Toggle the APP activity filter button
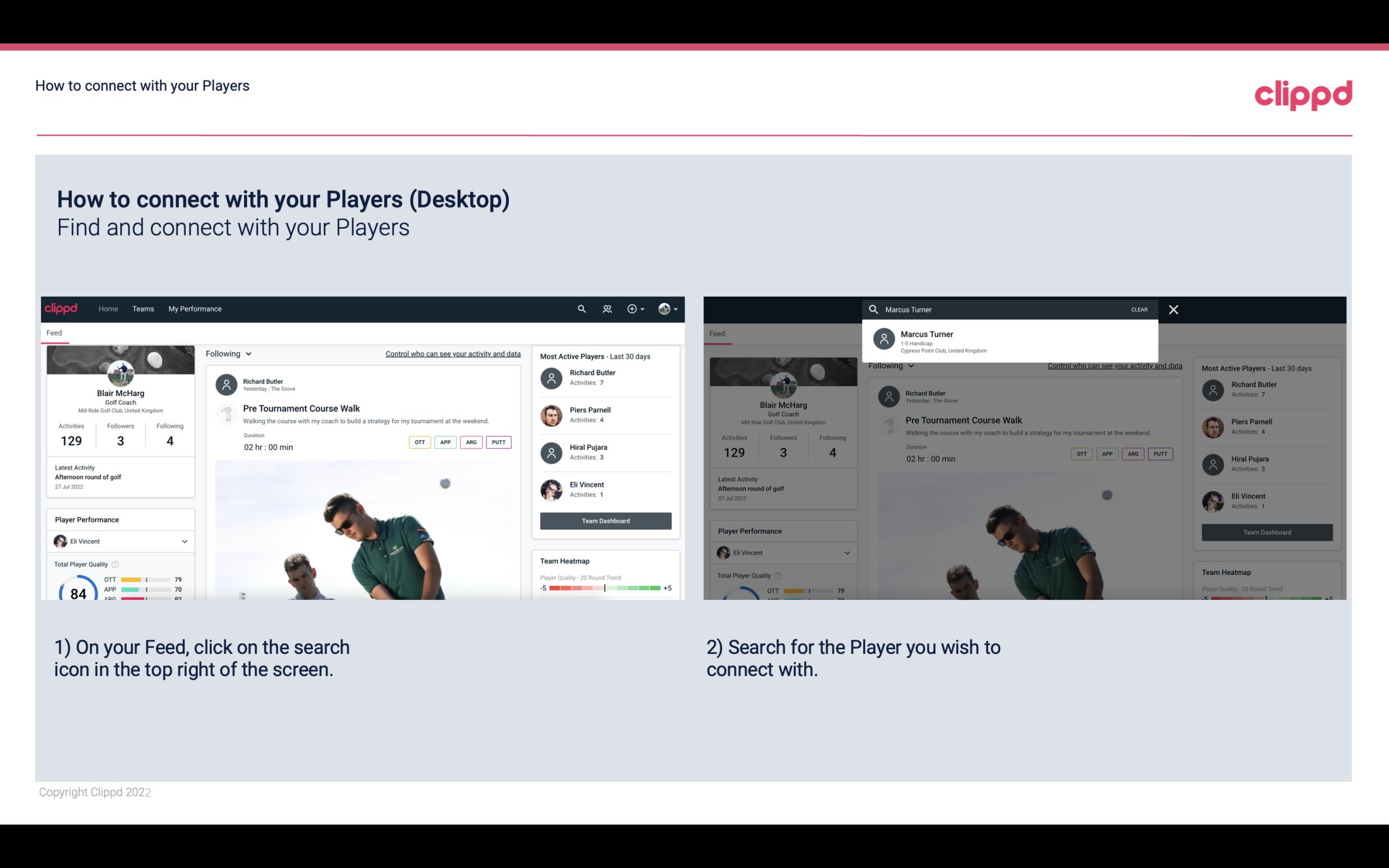This screenshot has width=1389, height=868. point(443,442)
